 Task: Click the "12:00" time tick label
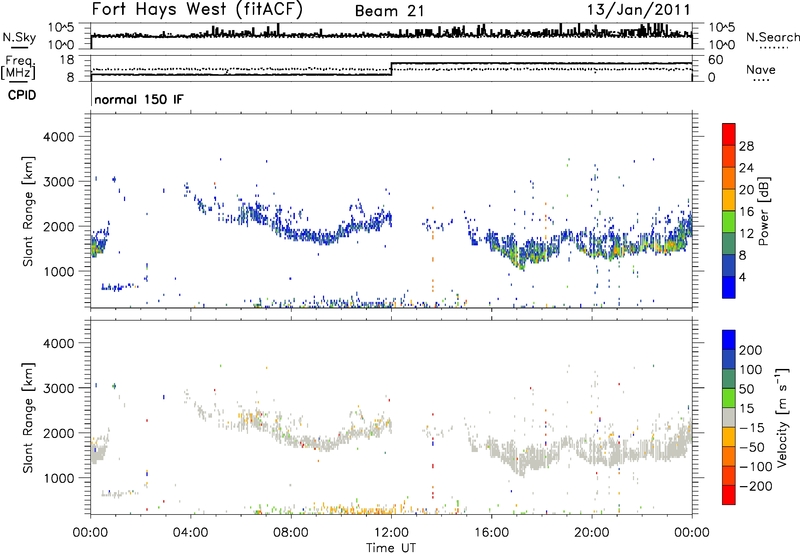coord(391,533)
